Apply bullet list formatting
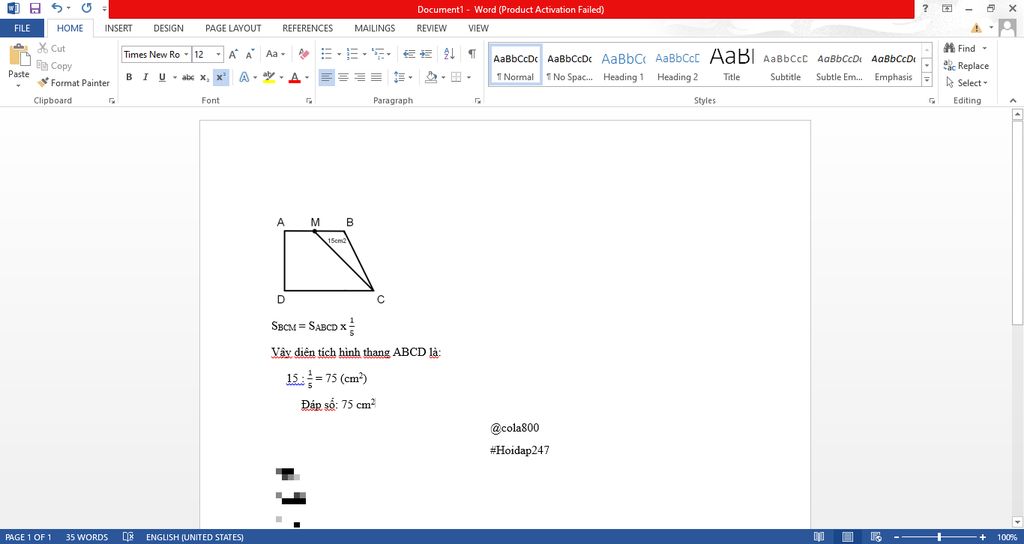 pyautogui.click(x=327, y=54)
